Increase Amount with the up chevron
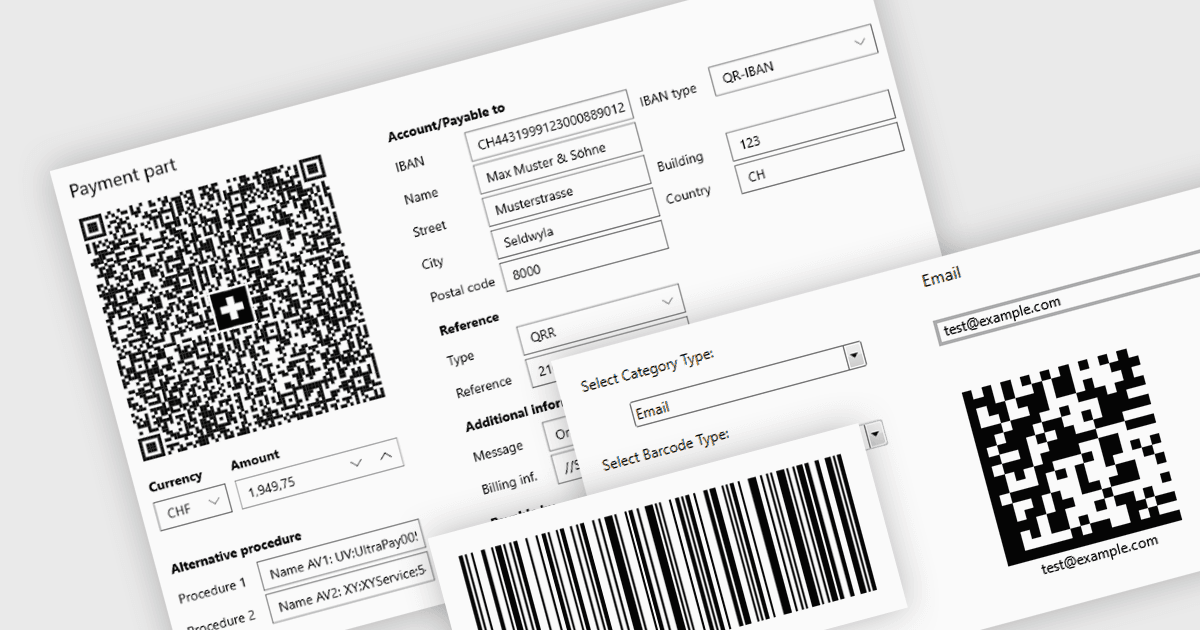Screen dimensions: 1200x630 coord(386,457)
